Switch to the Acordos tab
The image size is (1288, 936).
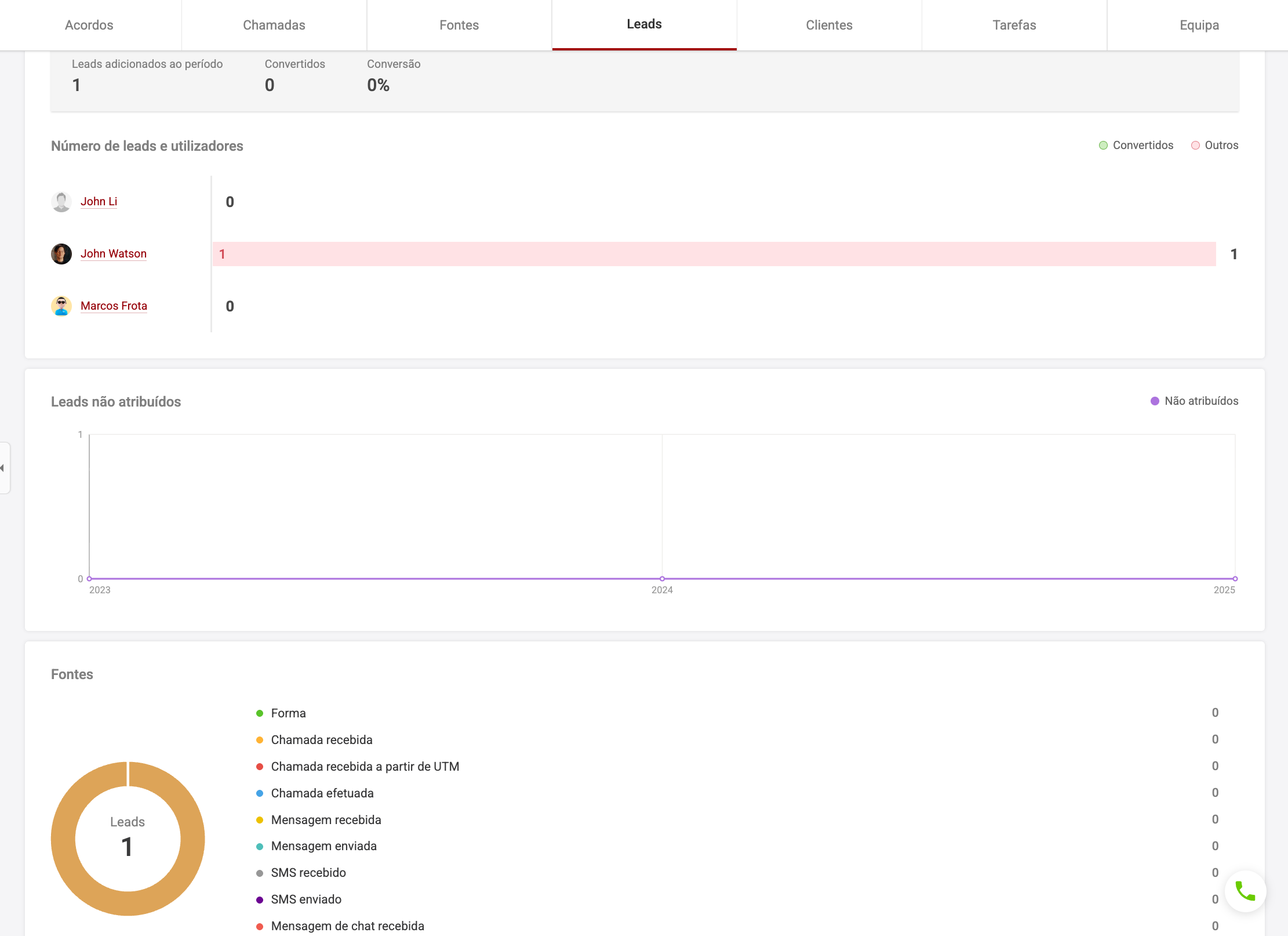(x=89, y=25)
